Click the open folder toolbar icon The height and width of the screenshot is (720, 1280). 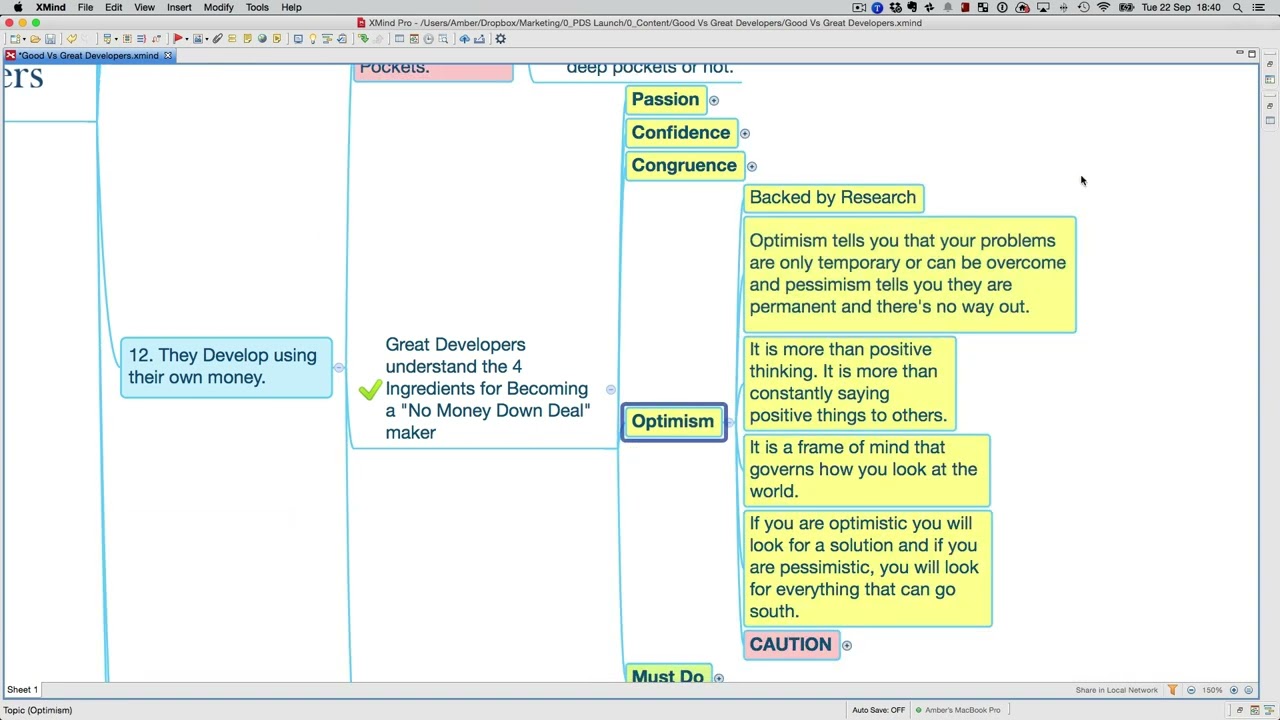(35, 39)
